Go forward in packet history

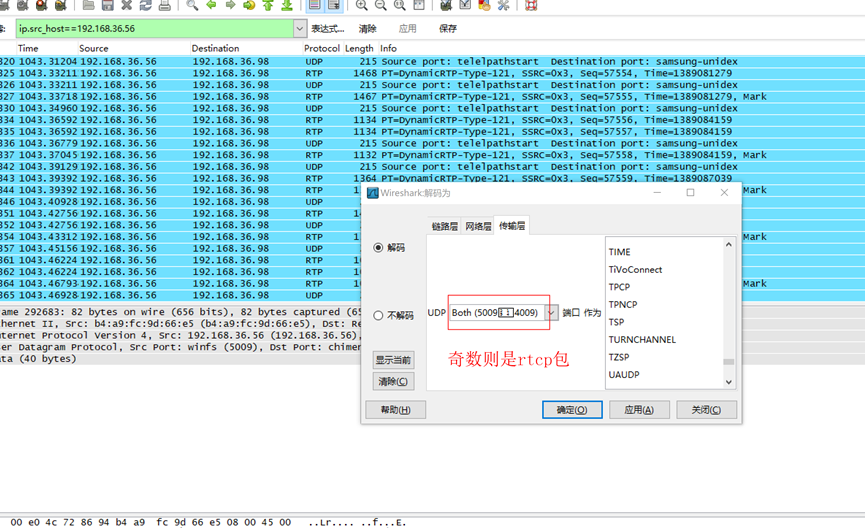230,5
